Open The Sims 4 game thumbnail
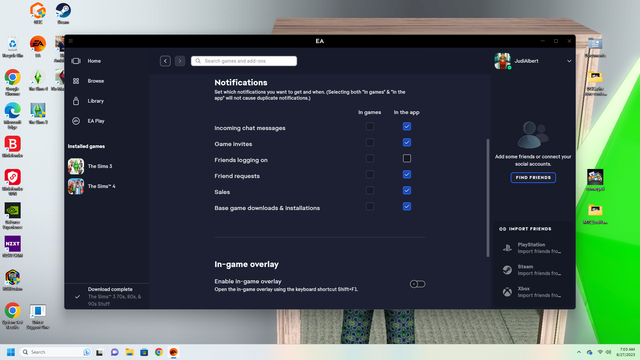The image size is (640, 360). point(76,186)
